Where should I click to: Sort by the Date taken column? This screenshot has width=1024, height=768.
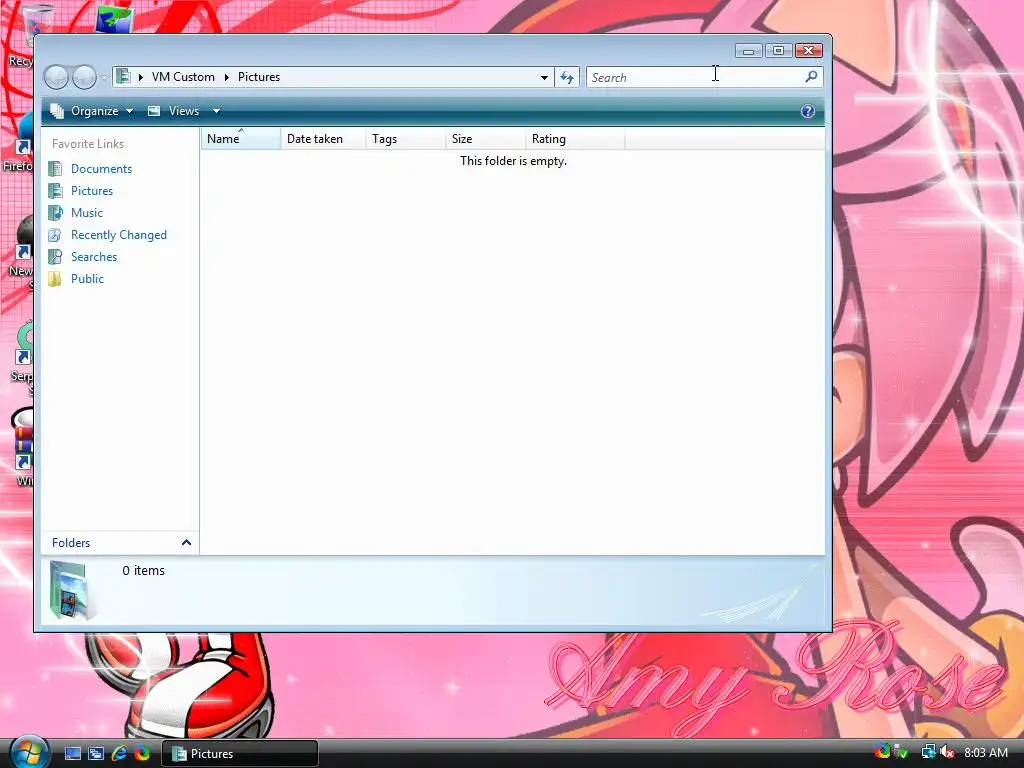(x=323, y=138)
